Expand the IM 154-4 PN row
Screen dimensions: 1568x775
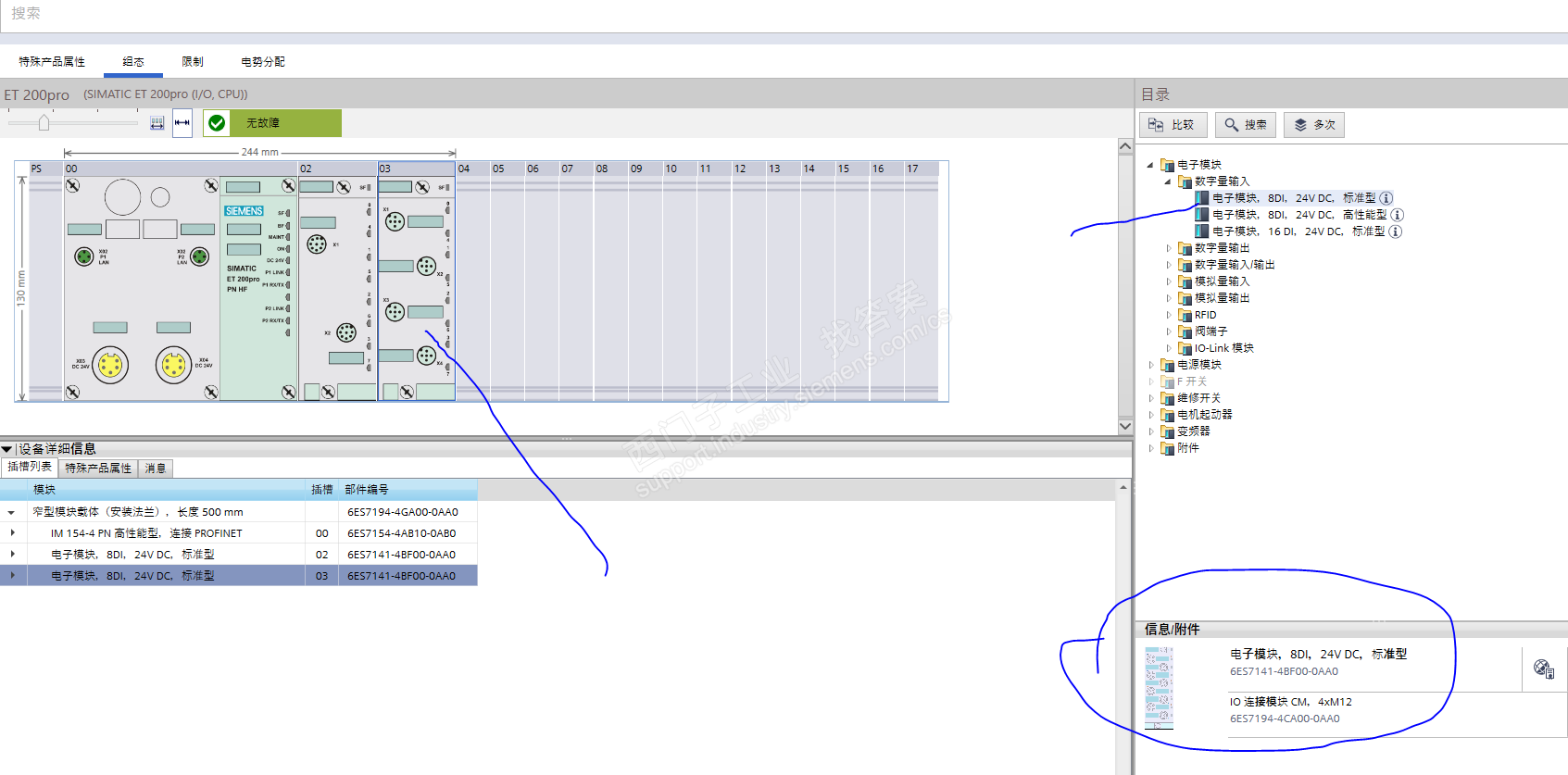[12, 533]
